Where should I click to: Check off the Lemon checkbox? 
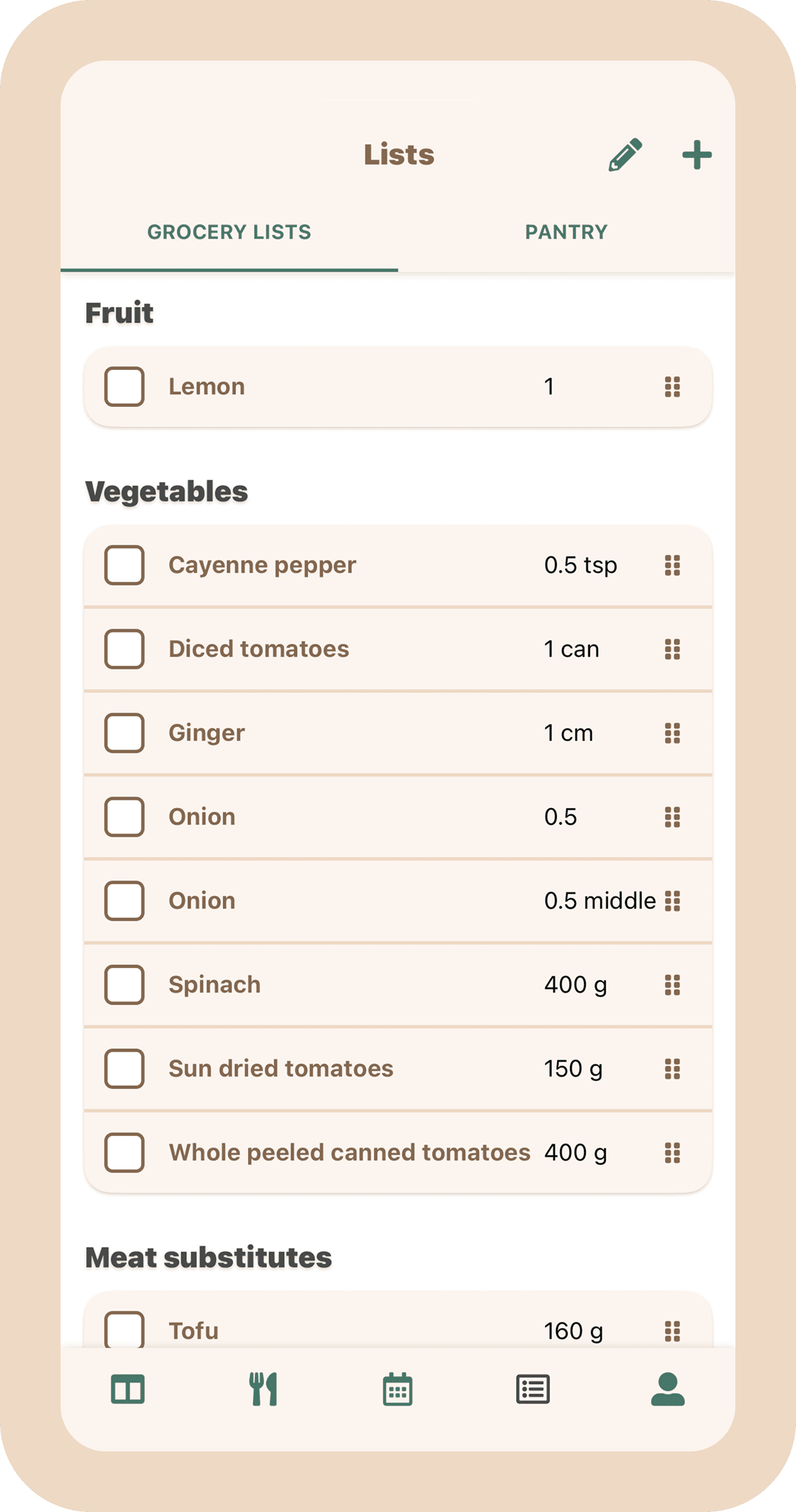124,386
